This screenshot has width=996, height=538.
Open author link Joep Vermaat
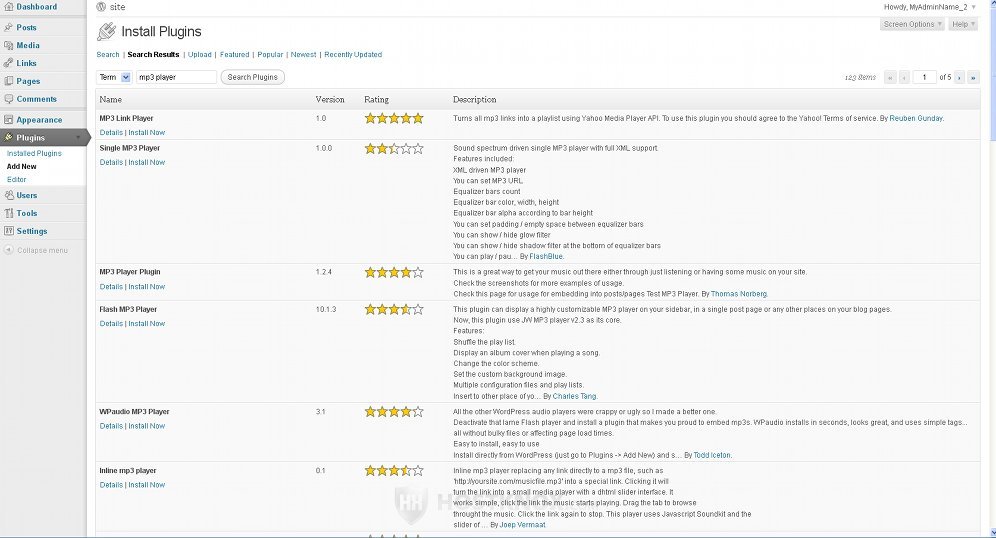522,525
